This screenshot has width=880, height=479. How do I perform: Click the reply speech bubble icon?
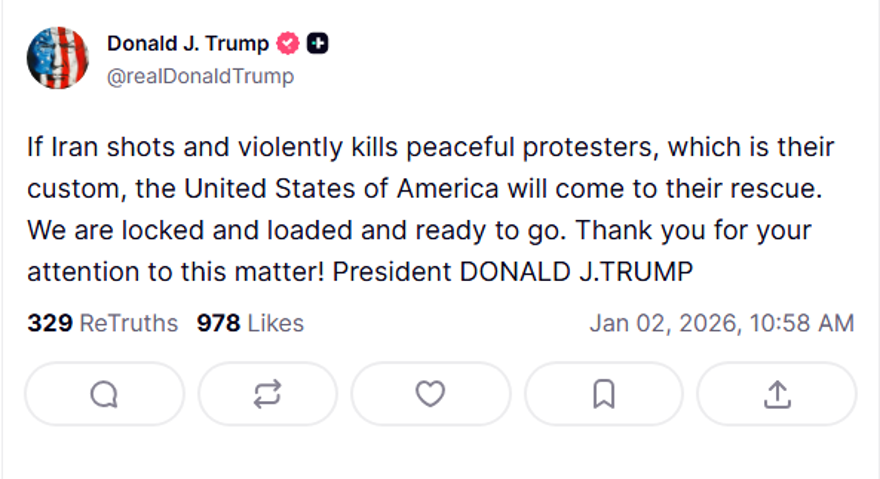104,395
